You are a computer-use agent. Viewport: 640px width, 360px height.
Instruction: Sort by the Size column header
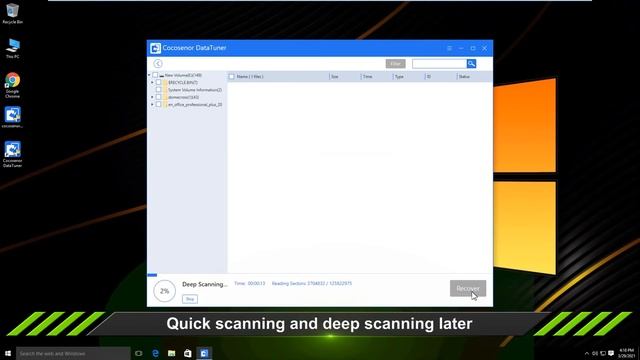(335, 77)
